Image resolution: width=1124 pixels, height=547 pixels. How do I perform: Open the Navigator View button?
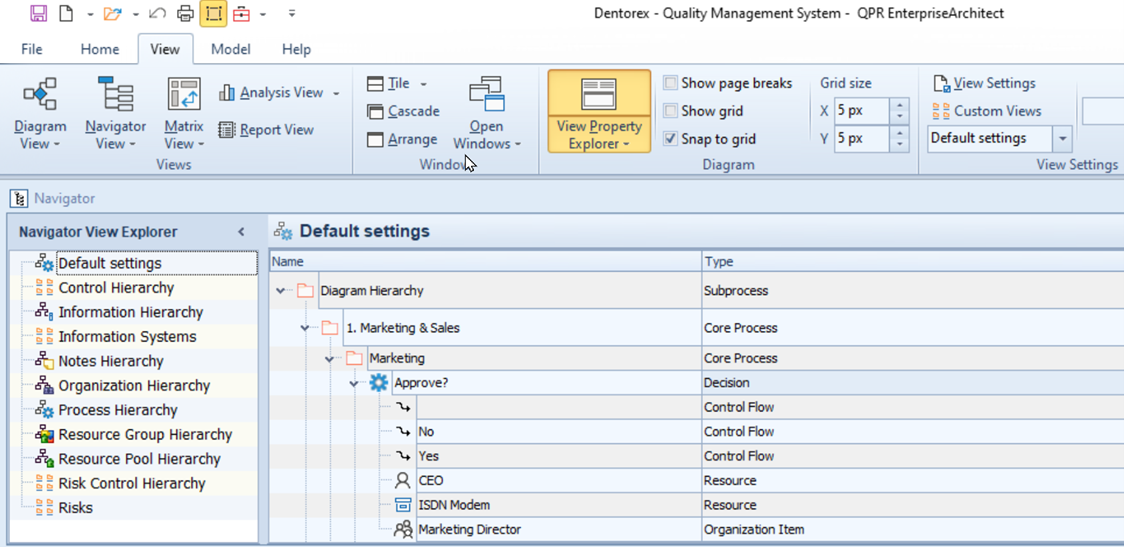115,115
